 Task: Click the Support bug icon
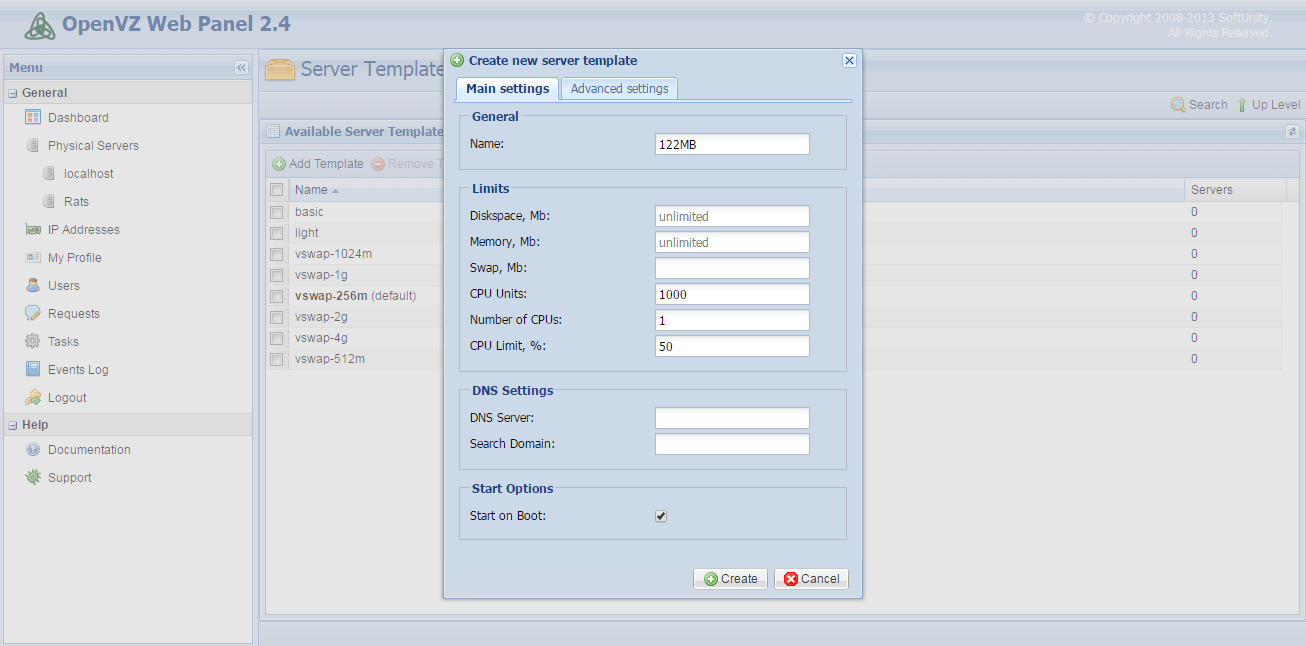click(33, 478)
